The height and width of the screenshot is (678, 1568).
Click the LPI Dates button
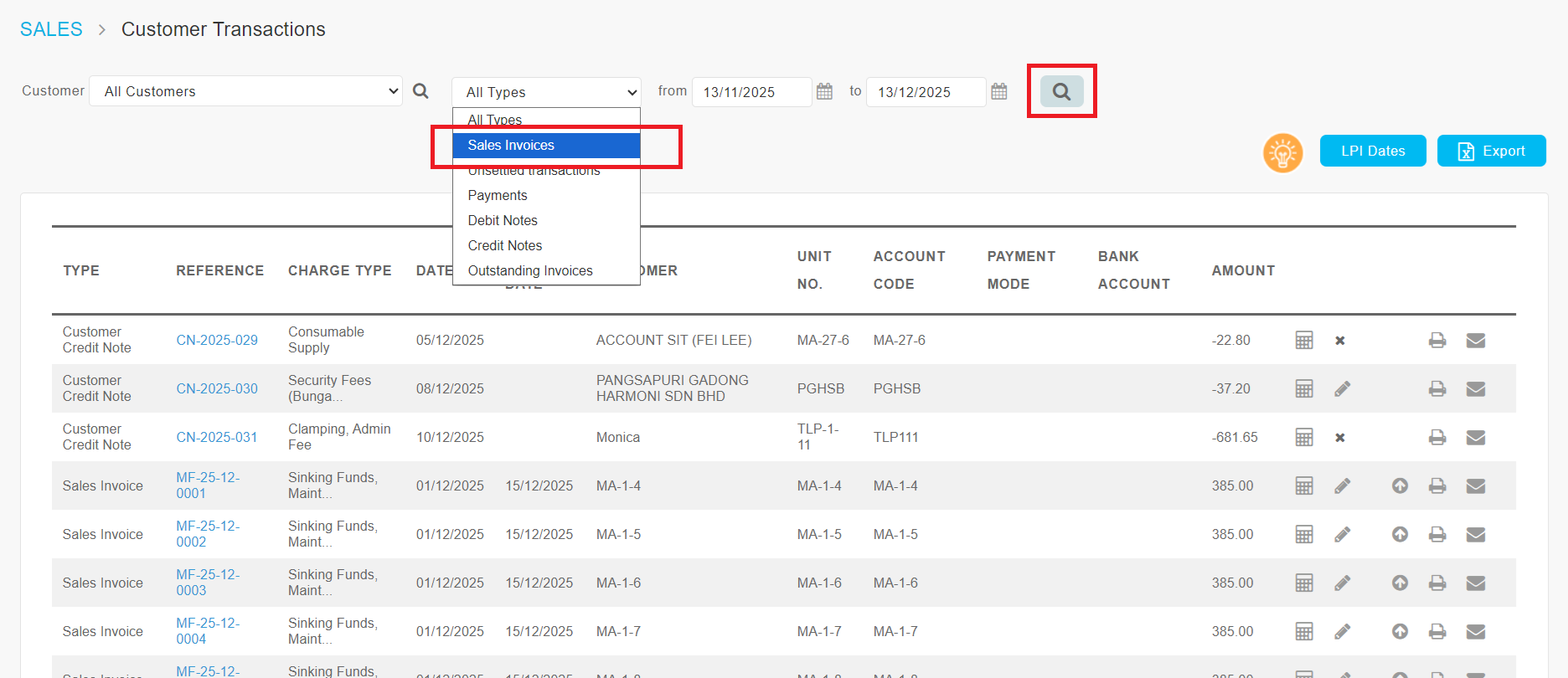1373,152
